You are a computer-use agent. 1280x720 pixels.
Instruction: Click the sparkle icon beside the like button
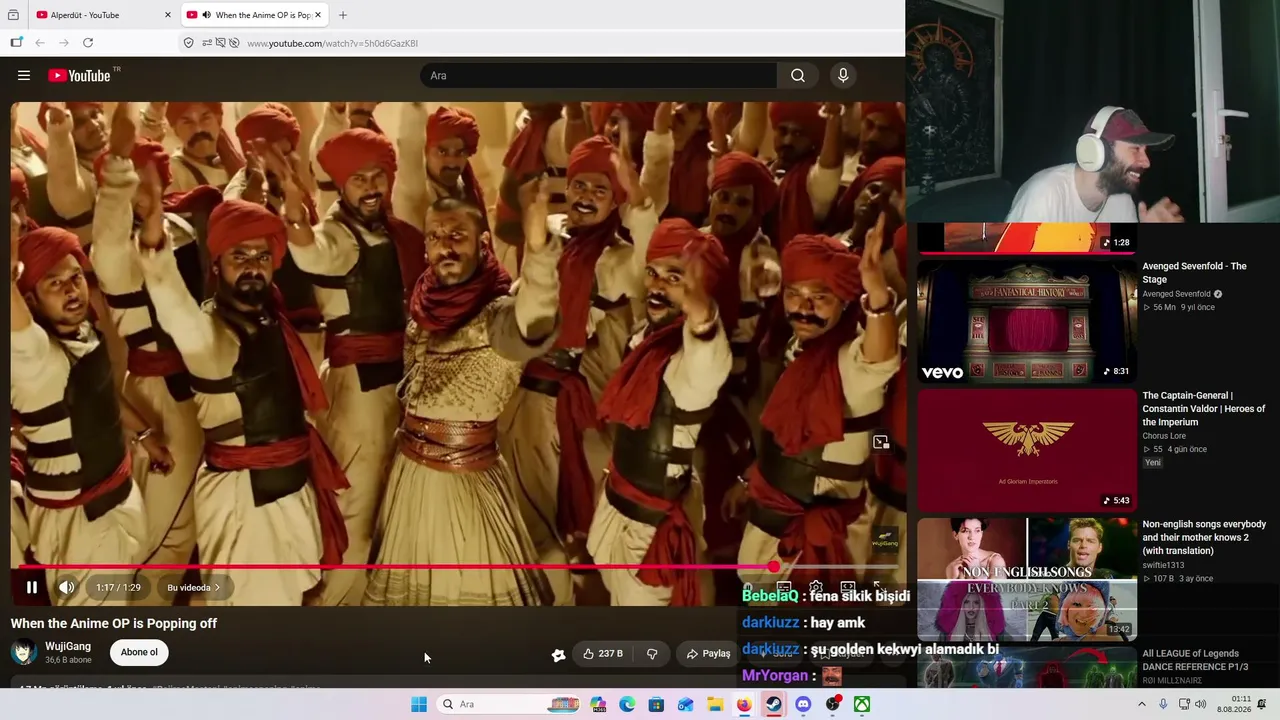click(558, 655)
